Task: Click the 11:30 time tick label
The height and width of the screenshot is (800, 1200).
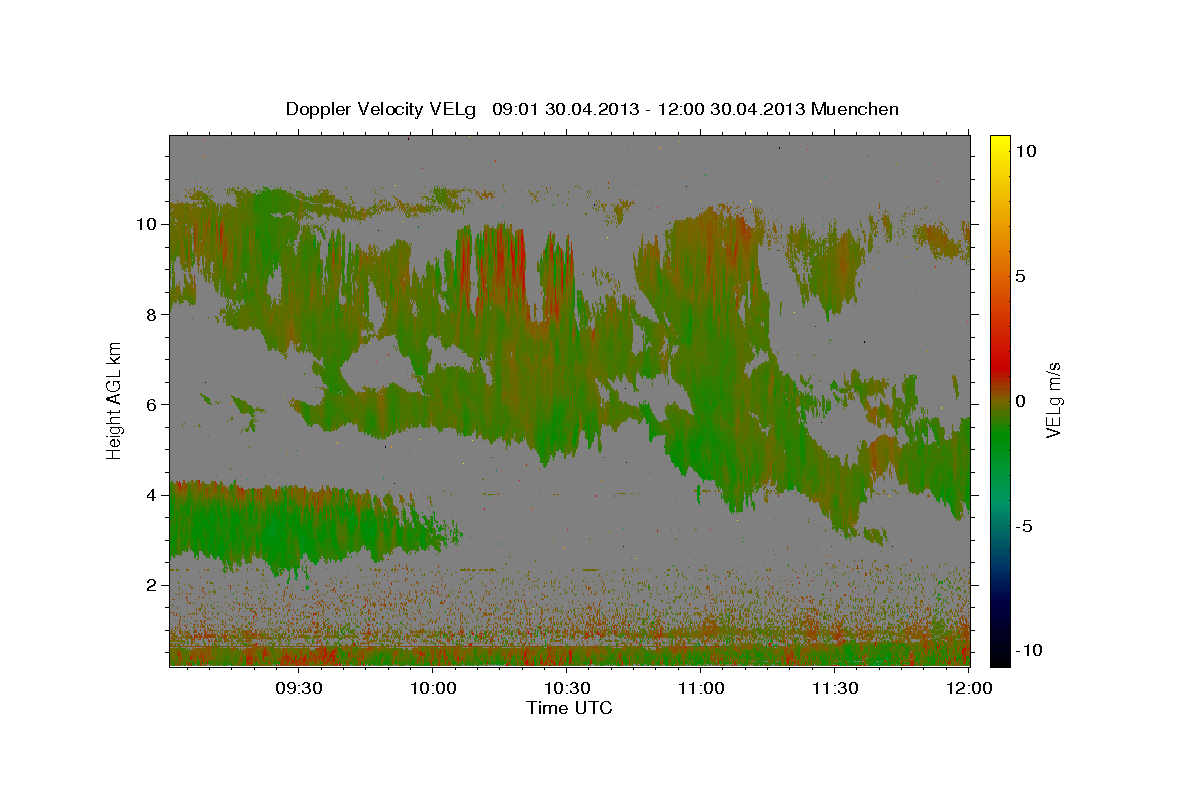Action: coord(835,688)
